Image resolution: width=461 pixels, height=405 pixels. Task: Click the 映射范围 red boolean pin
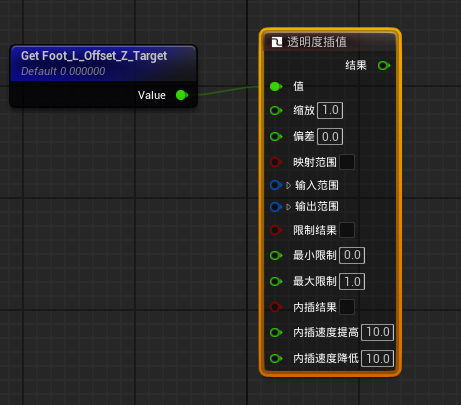pyautogui.click(x=276, y=162)
